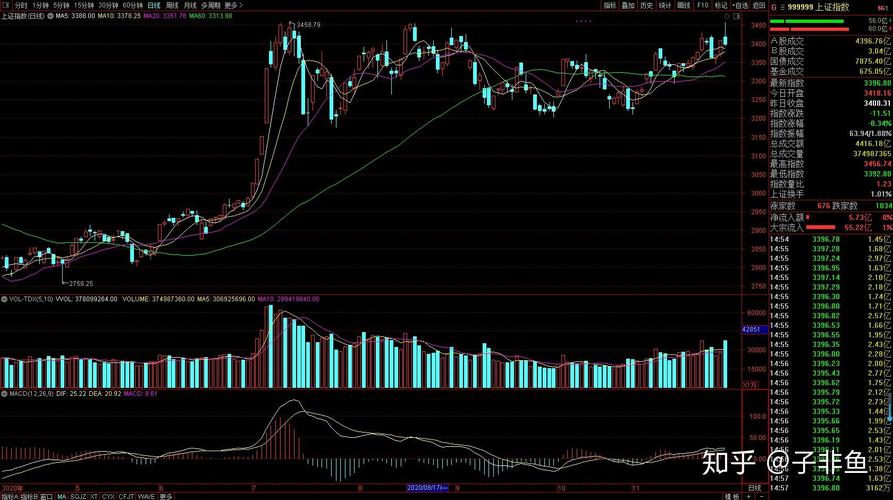Switch to the 60分钟 timeframe
893x500 pixels.
[132, 5]
